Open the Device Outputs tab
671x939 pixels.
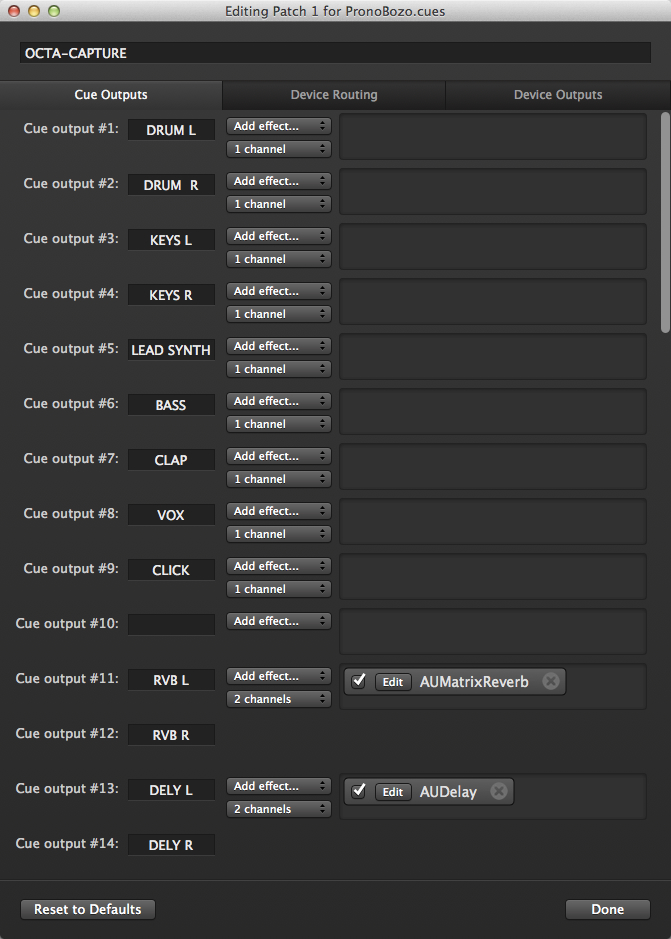point(558,95)
